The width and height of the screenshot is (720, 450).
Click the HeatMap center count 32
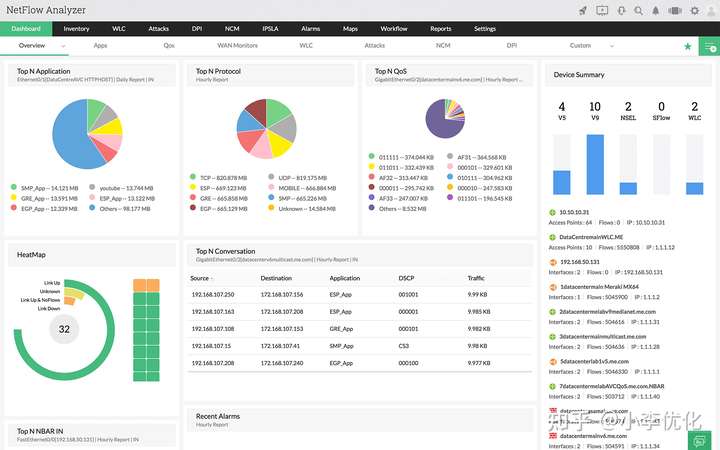point(64,329)
